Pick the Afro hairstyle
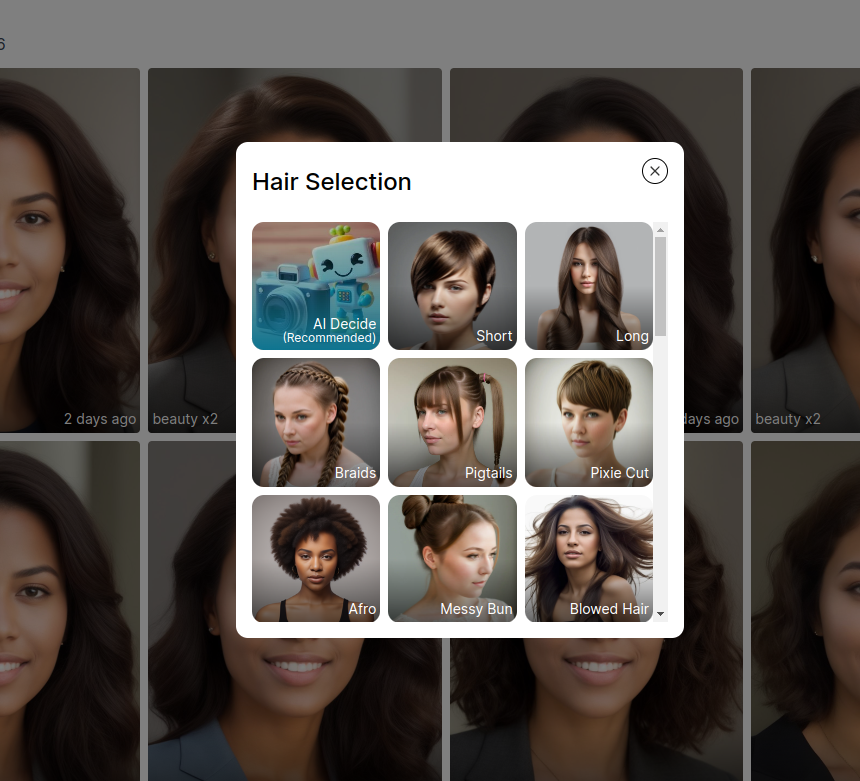This screenshot has width=860, height=781. 316,558
